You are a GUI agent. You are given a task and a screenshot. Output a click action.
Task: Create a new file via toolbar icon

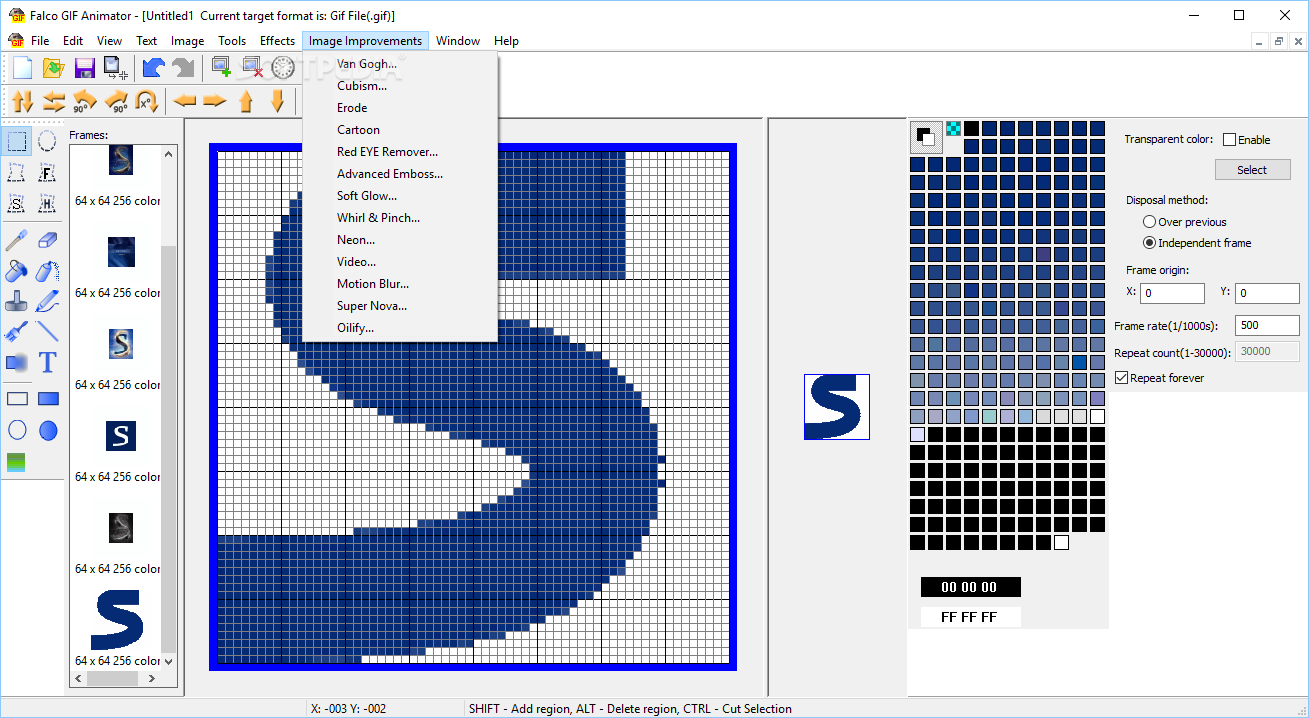click(x=22, y=68)
